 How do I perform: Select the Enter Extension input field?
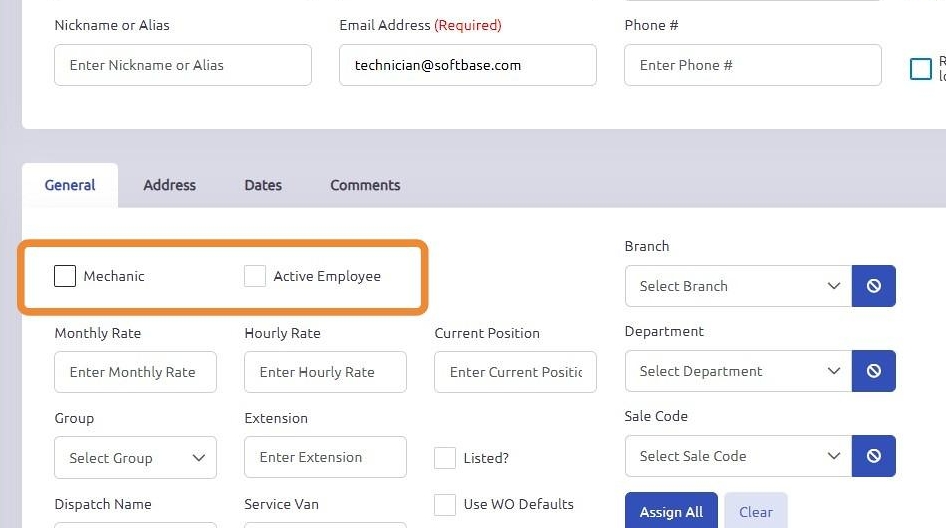click(325, 457)
